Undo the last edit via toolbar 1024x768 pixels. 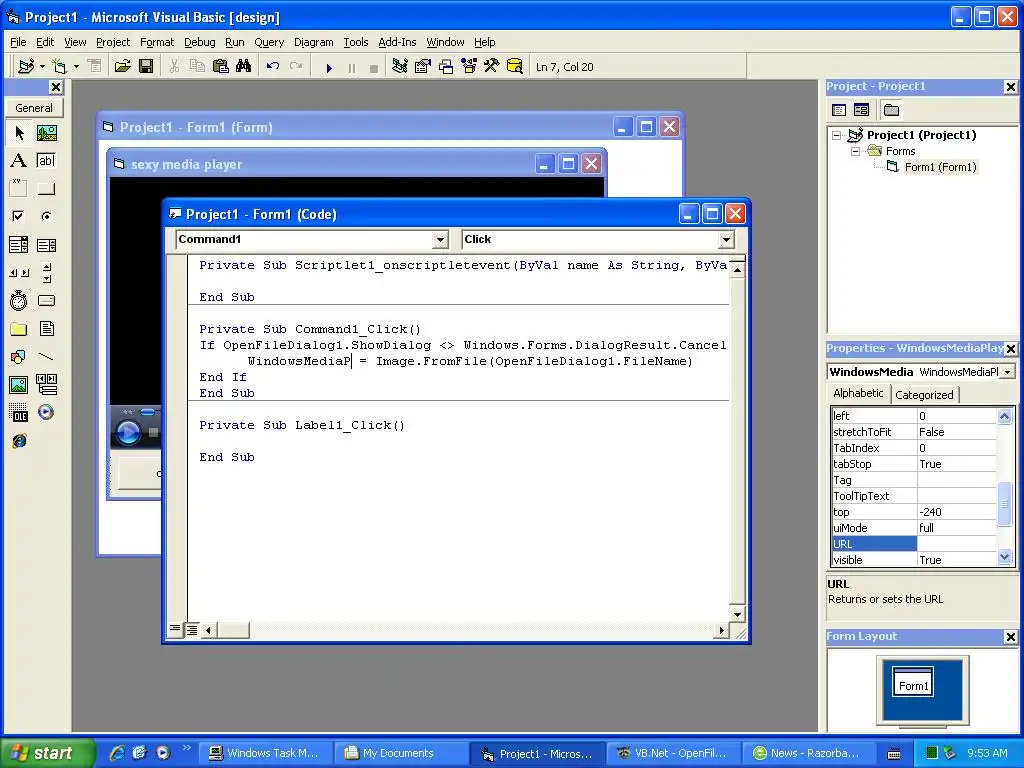[x=273, y=67]
